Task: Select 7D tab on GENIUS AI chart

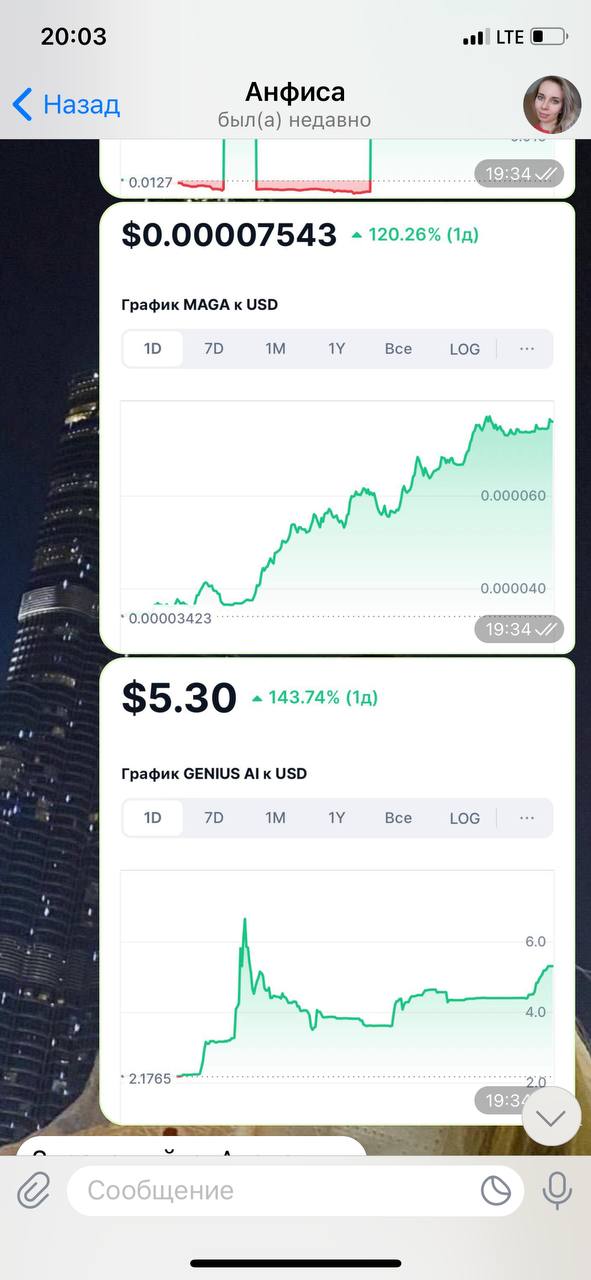Action: [214, 818]
